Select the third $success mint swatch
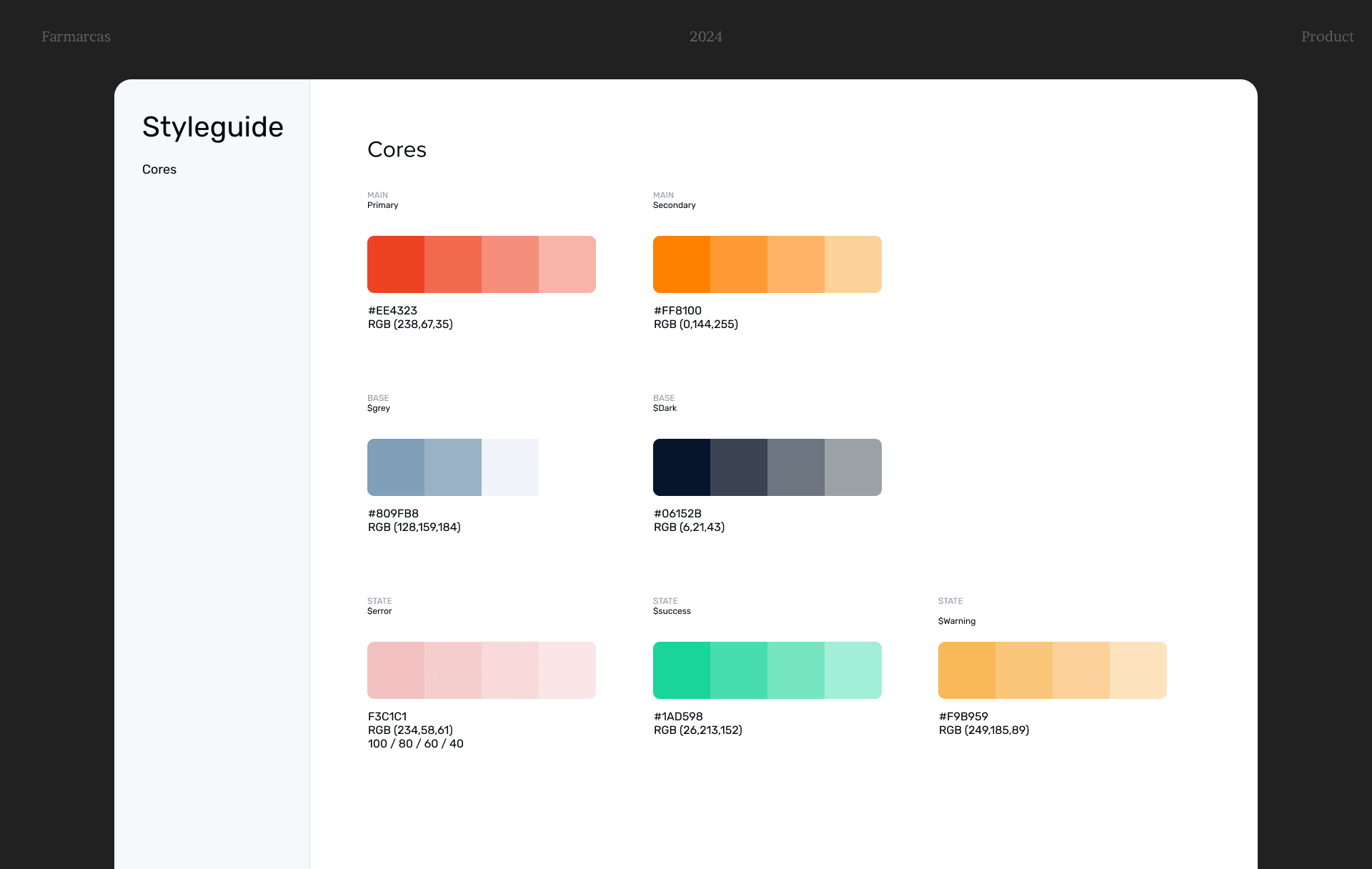 click(796, 670)
